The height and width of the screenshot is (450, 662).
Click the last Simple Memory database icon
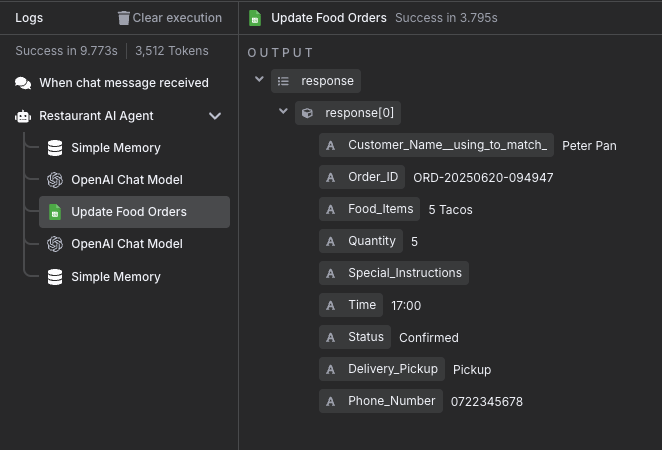(x=55, y=277)
